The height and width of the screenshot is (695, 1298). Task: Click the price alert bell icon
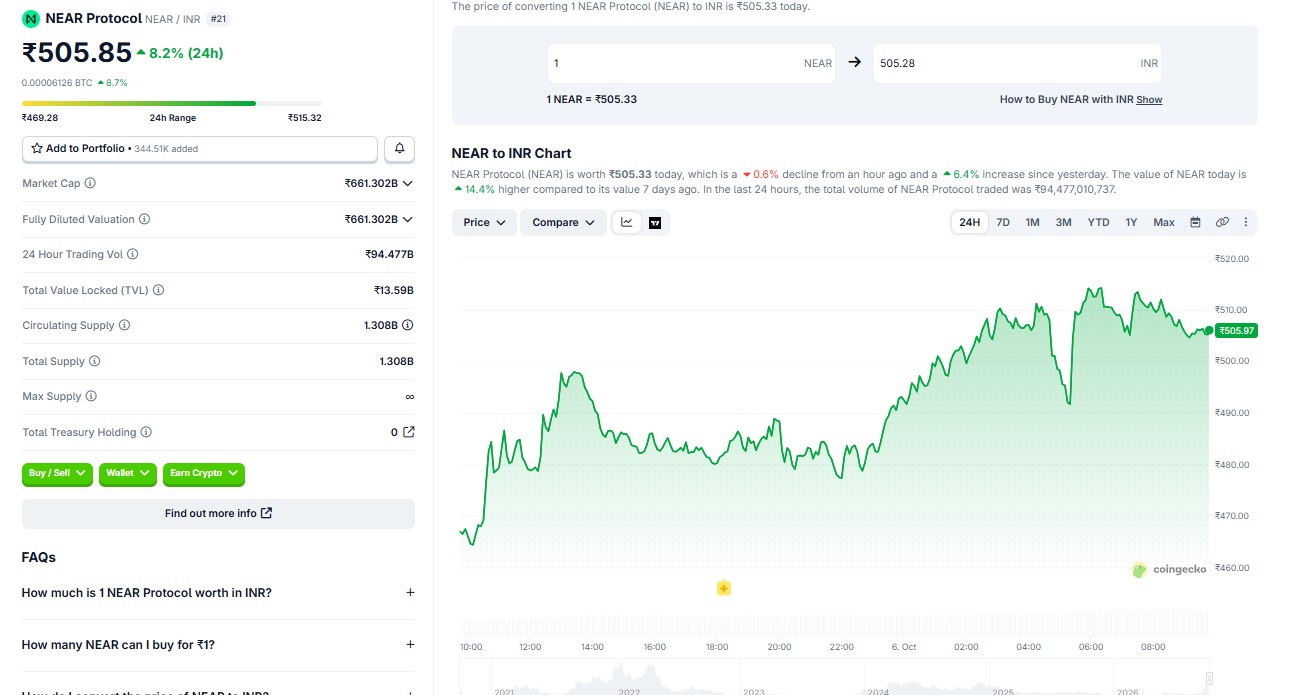pos(399,148)
